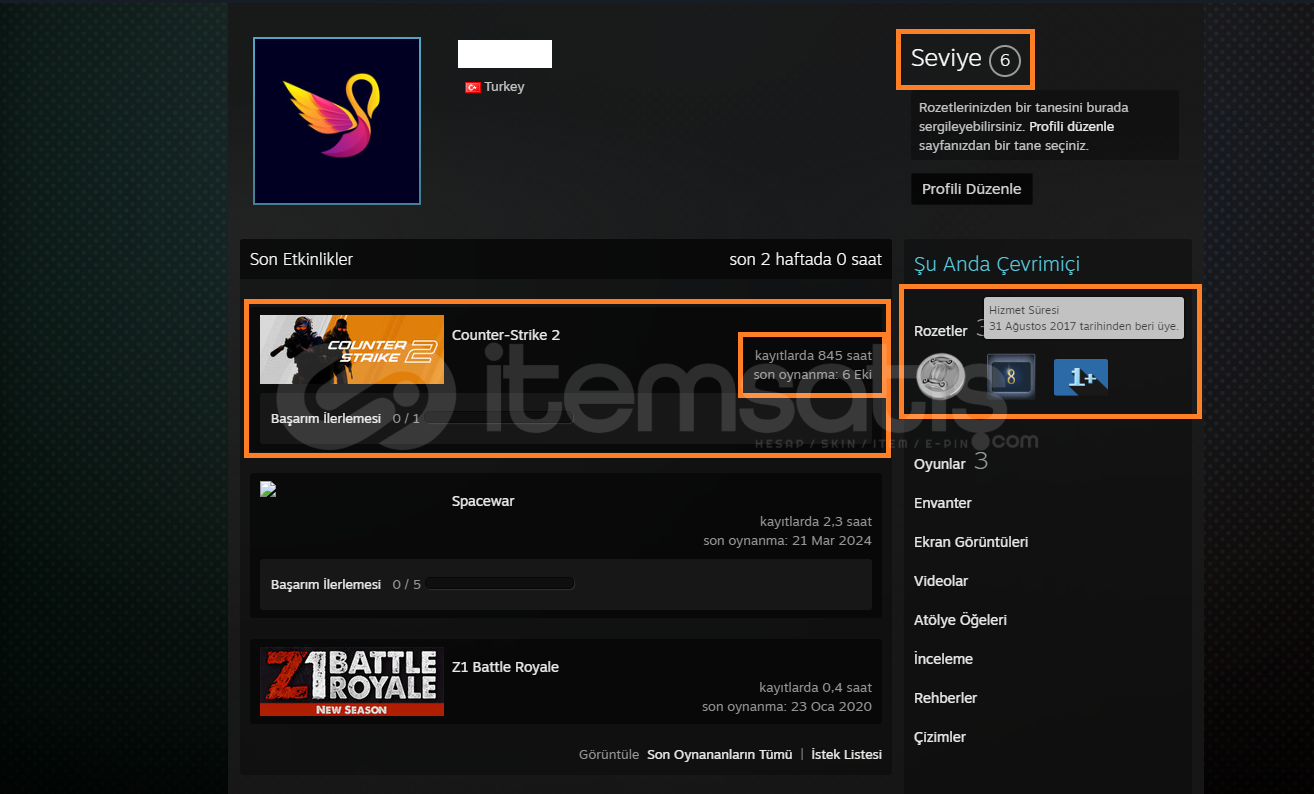The height and width of the screenshot is (794, 1314).
Task: Click the 'kayıtlarda 0,4 saat' text
Action: [816, 687]
